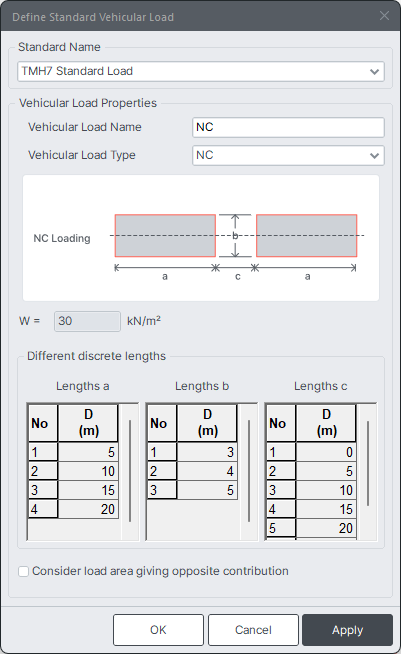401x654 pixels.
Task: Expand the Vehicular Load Type dropdown arrow
Action: click(374, 156)
